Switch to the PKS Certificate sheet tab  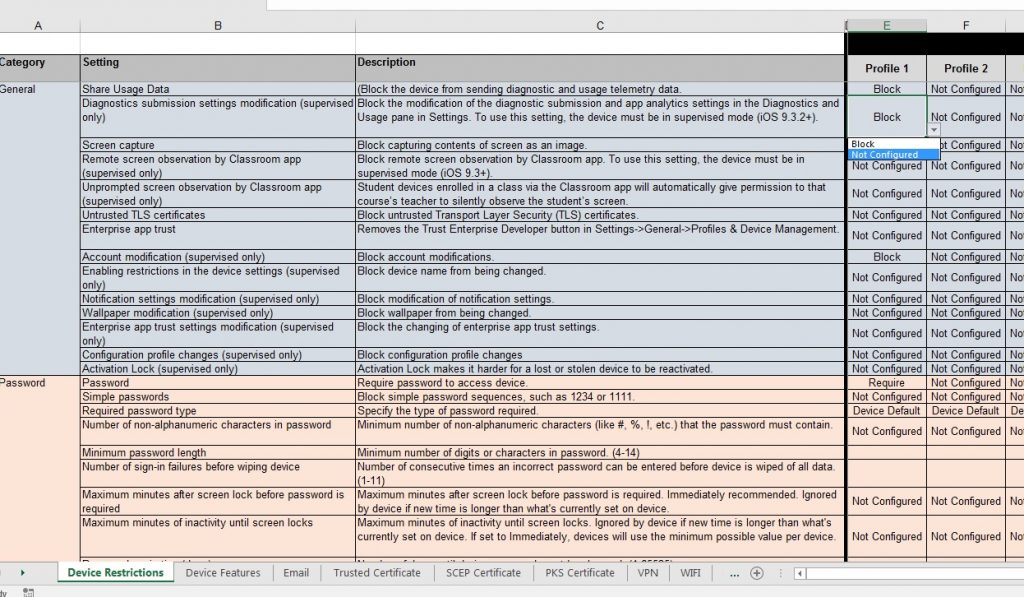click(580, 573)
